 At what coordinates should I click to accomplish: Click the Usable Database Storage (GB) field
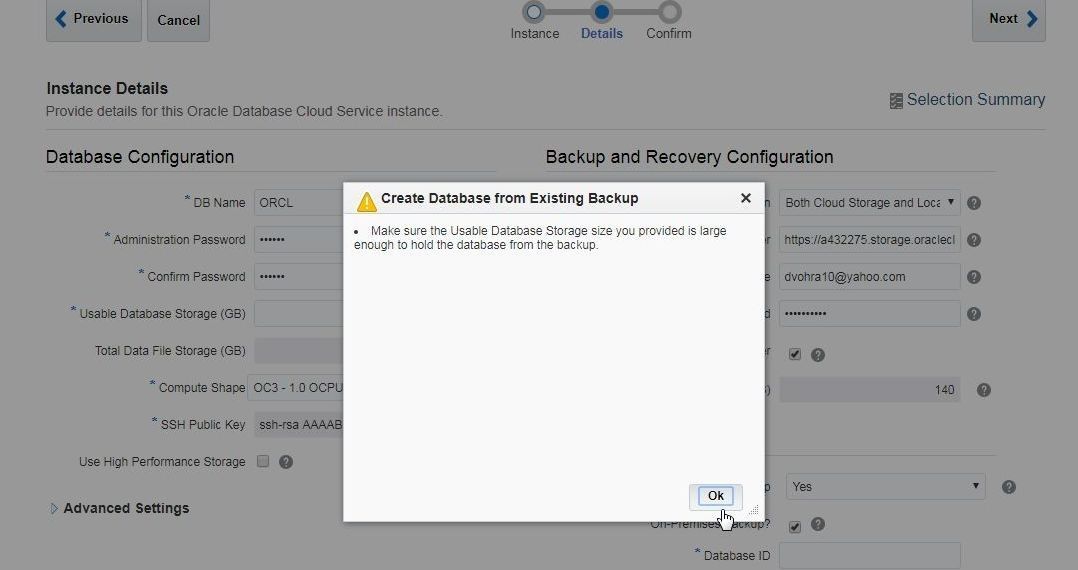(299, 314)
